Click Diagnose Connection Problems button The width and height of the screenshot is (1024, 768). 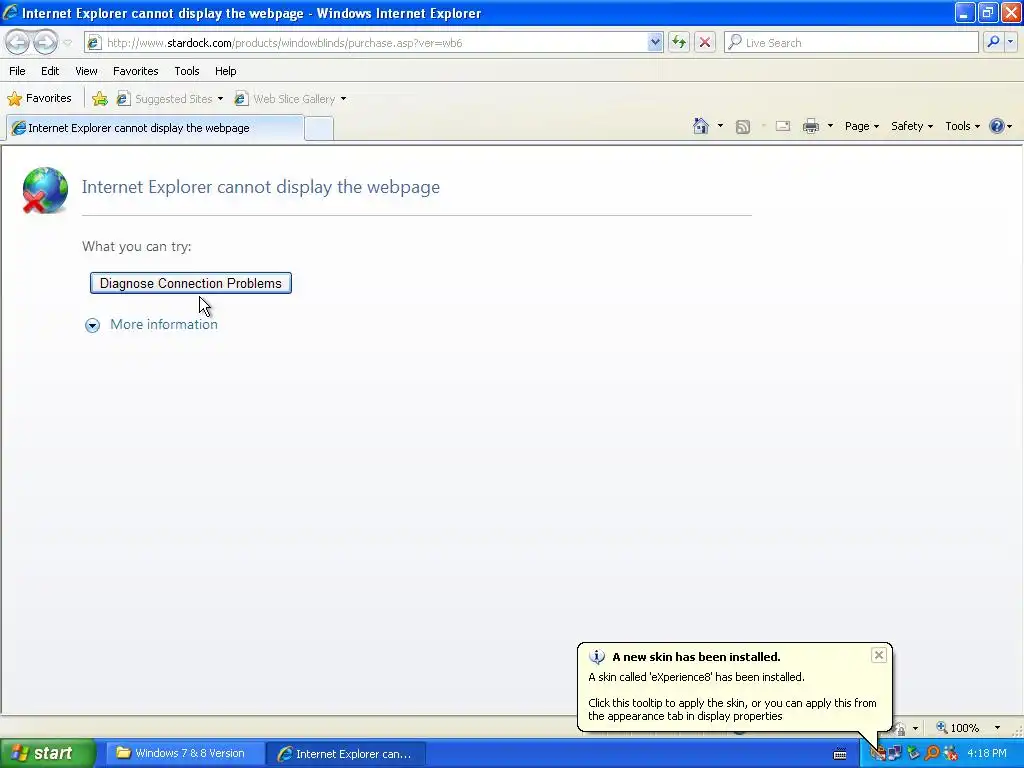(191, 283)
